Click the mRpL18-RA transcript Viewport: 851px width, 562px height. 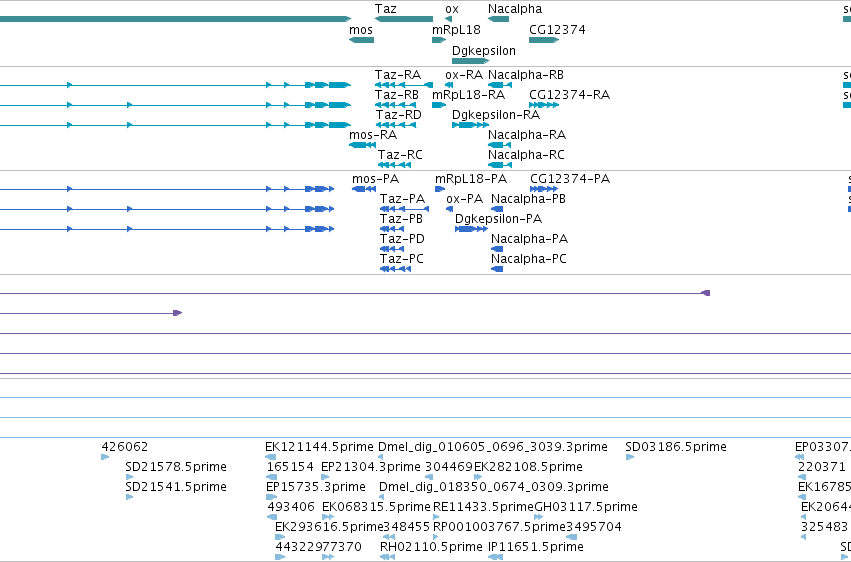[468, 95]
